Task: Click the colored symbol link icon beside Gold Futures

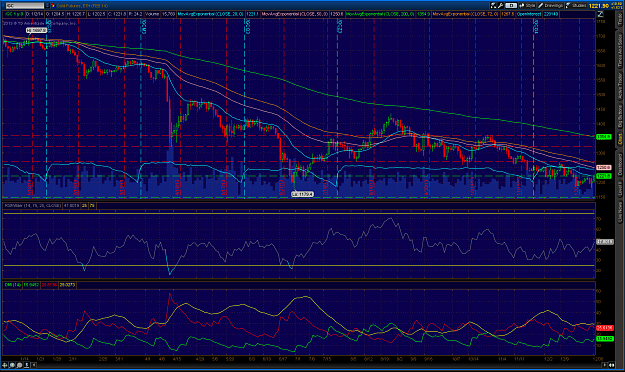Action: (53, 6)
